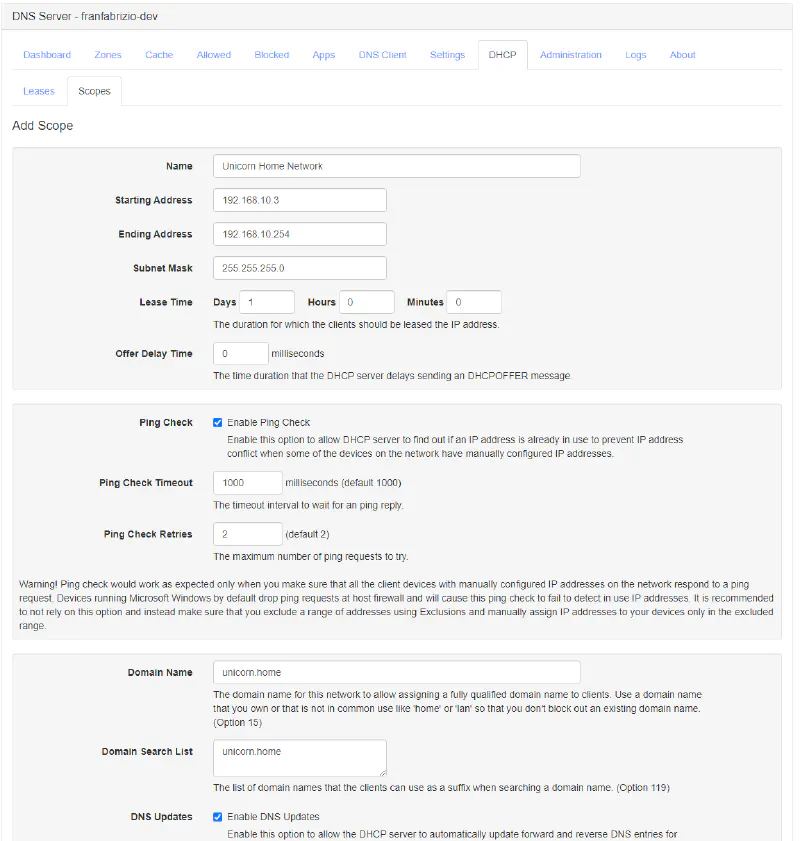The width and height of the screenshot is (800, 841).
Task: Click the Lease Time Minutes field
Action: tap(474, 302)
